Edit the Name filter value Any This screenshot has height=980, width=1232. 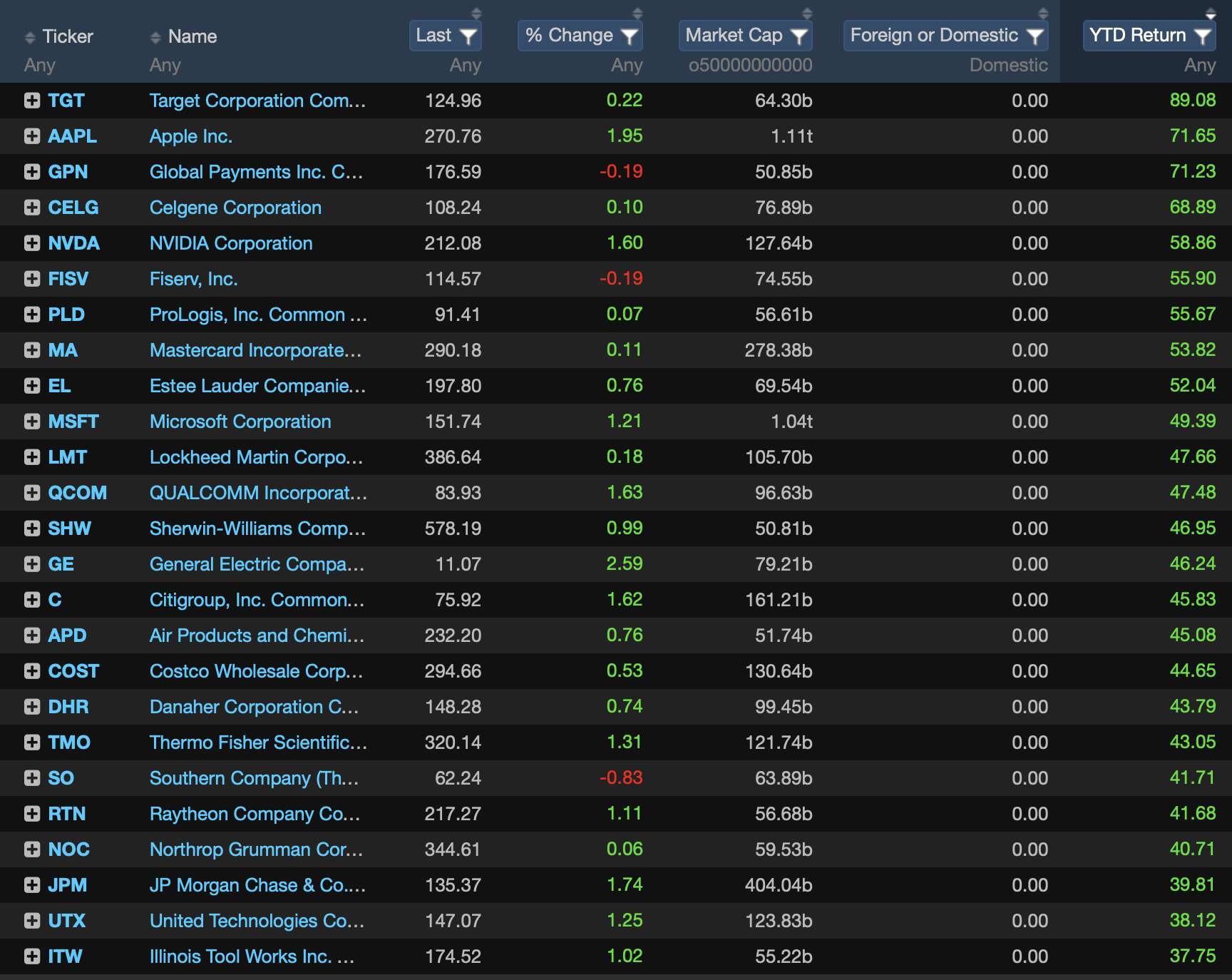[x=165, y=66]
